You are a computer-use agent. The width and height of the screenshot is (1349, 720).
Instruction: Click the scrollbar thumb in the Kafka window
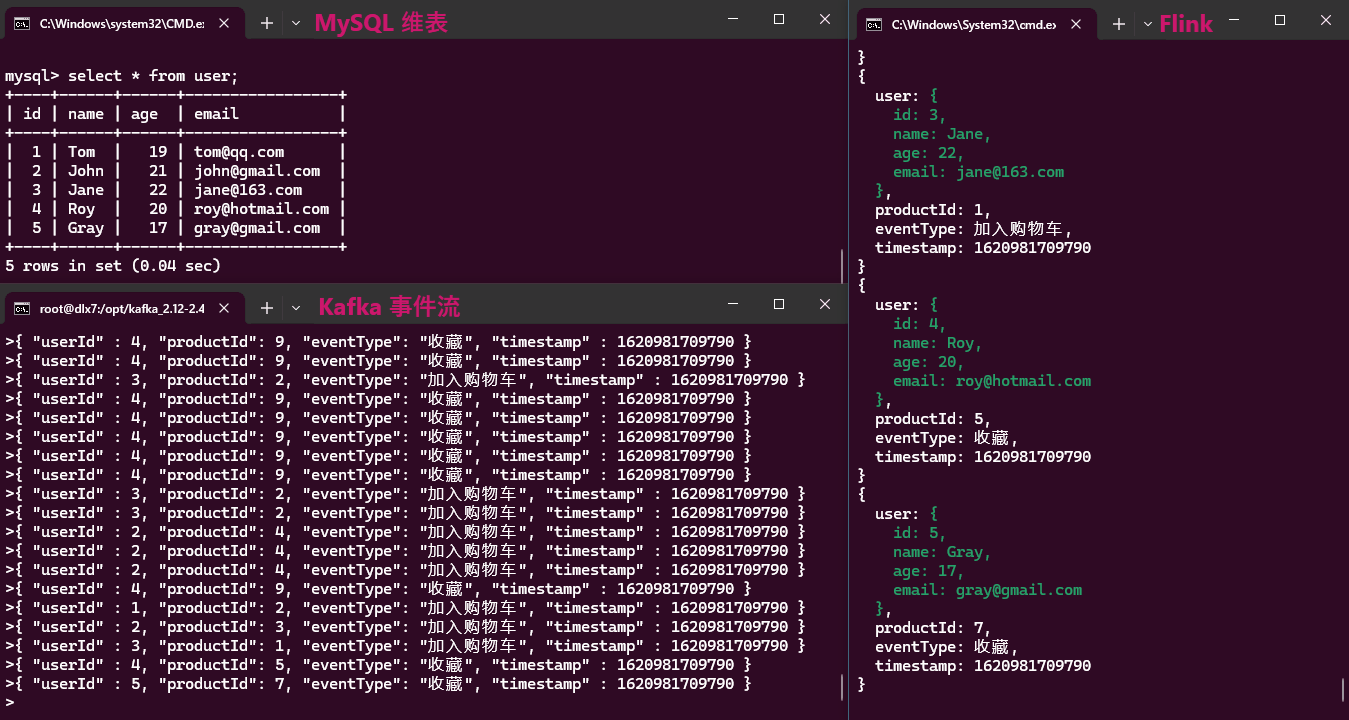click(843, 687)
